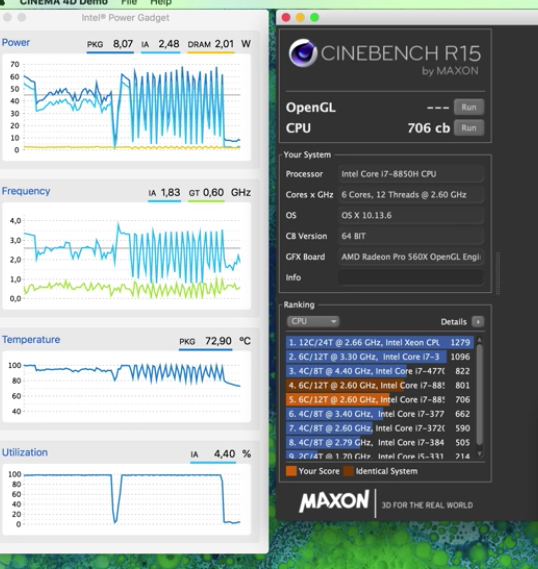
Task: Click the IA frequency value 1,83
Action: [x=170, y=192]
